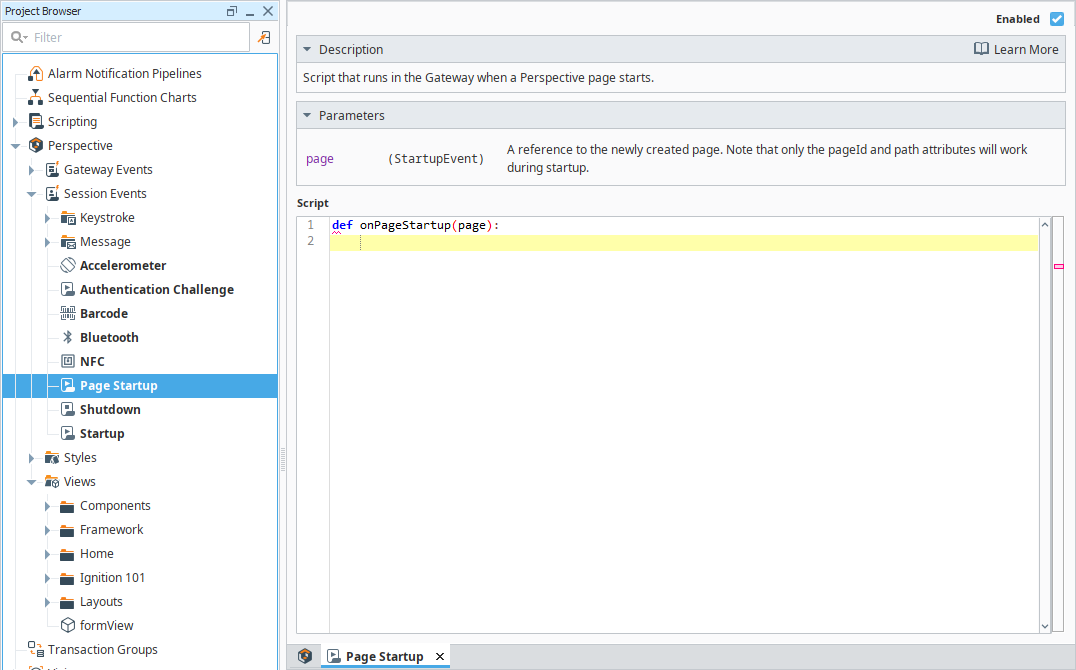Click the formView view icon
Screen dimensions: 1076x670
pos(68,625)
